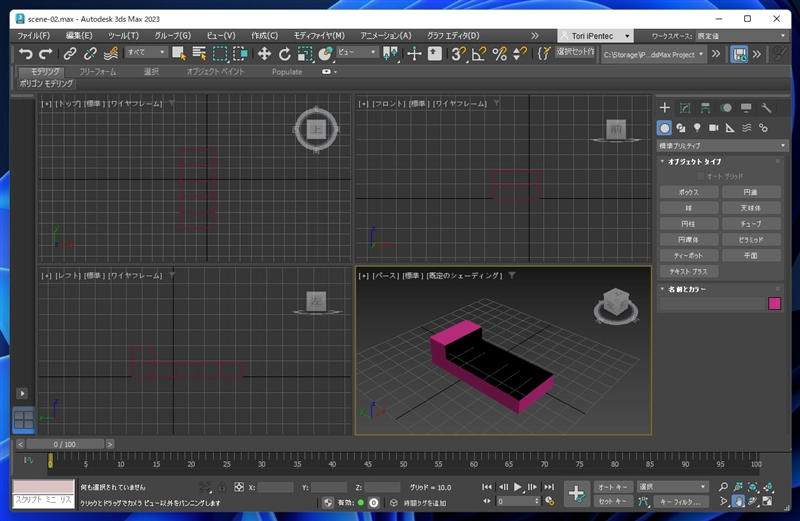Switch to the オブジェクト ペイント ribbon tab
The height and width of the screenshot is (521, 800).
click(215, 72)
